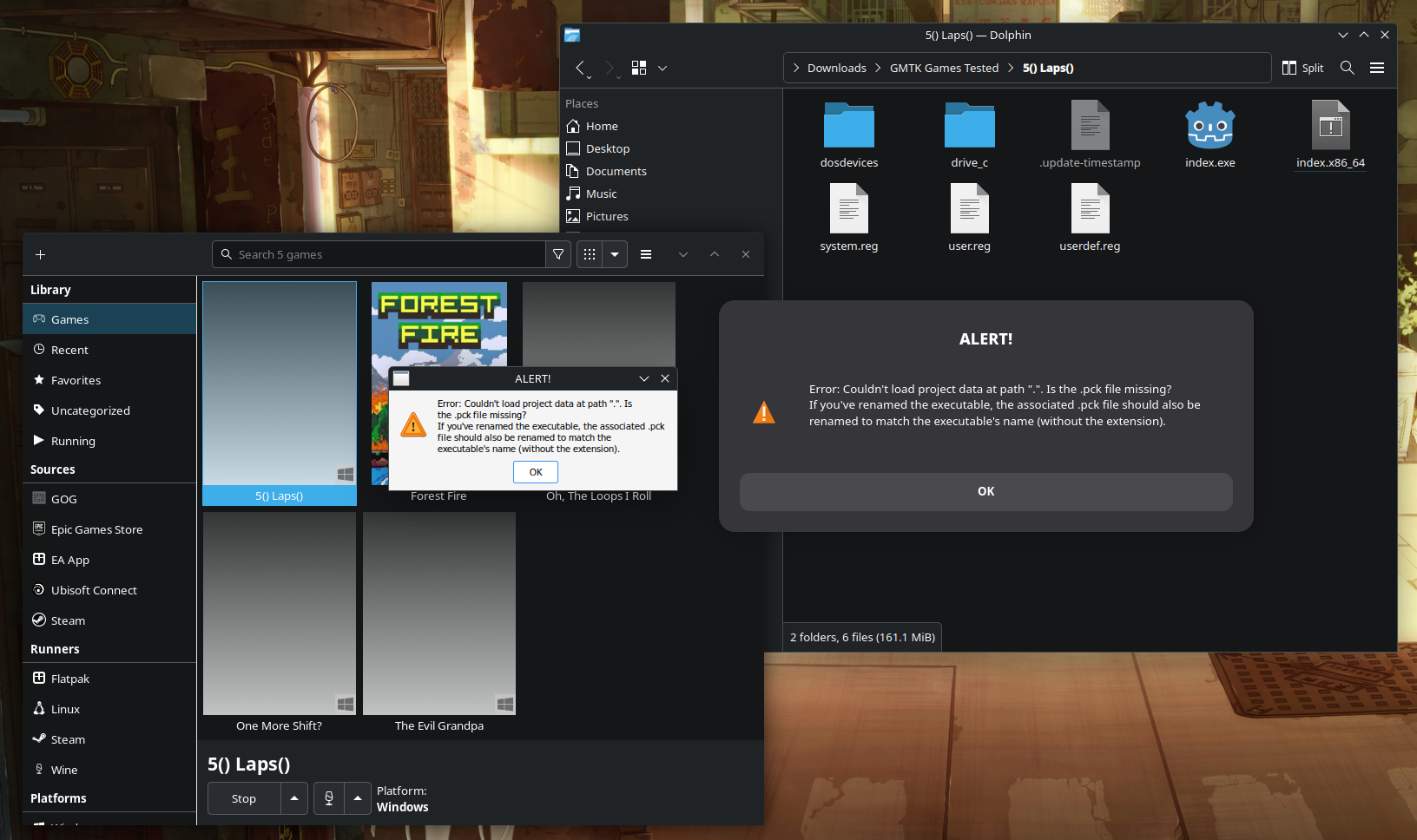Click the Split view button in Dolphin
This screenshot has width=1417, height=840.
coord(1303,68)
